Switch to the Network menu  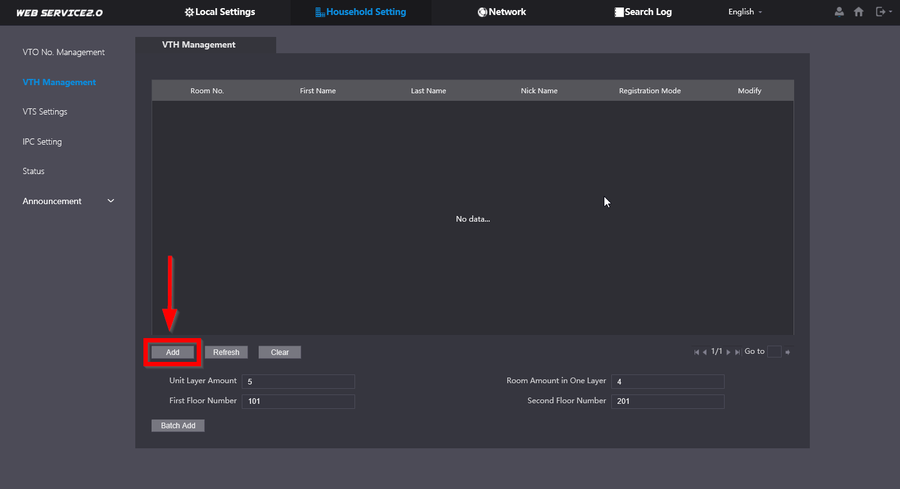click(x=501, y=12)
